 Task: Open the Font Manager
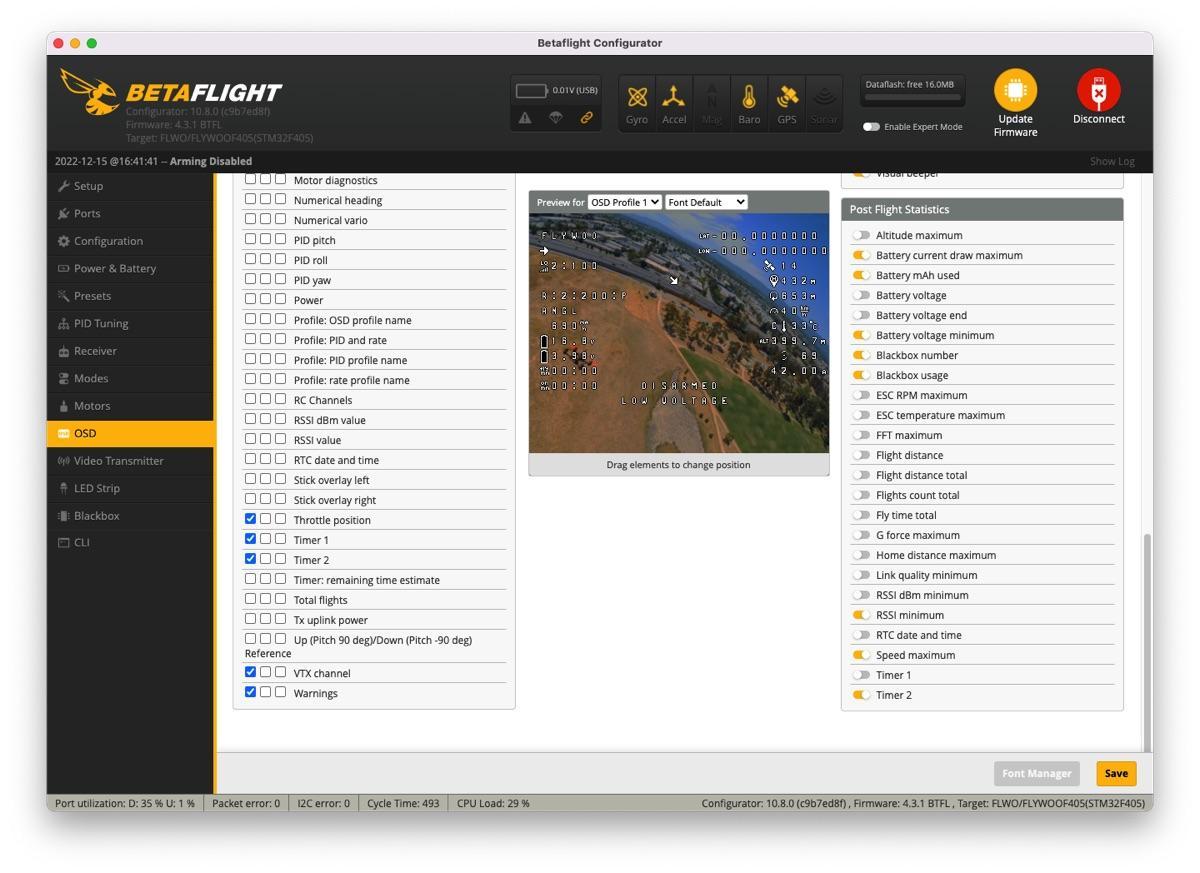click(x=1037, y=773)
